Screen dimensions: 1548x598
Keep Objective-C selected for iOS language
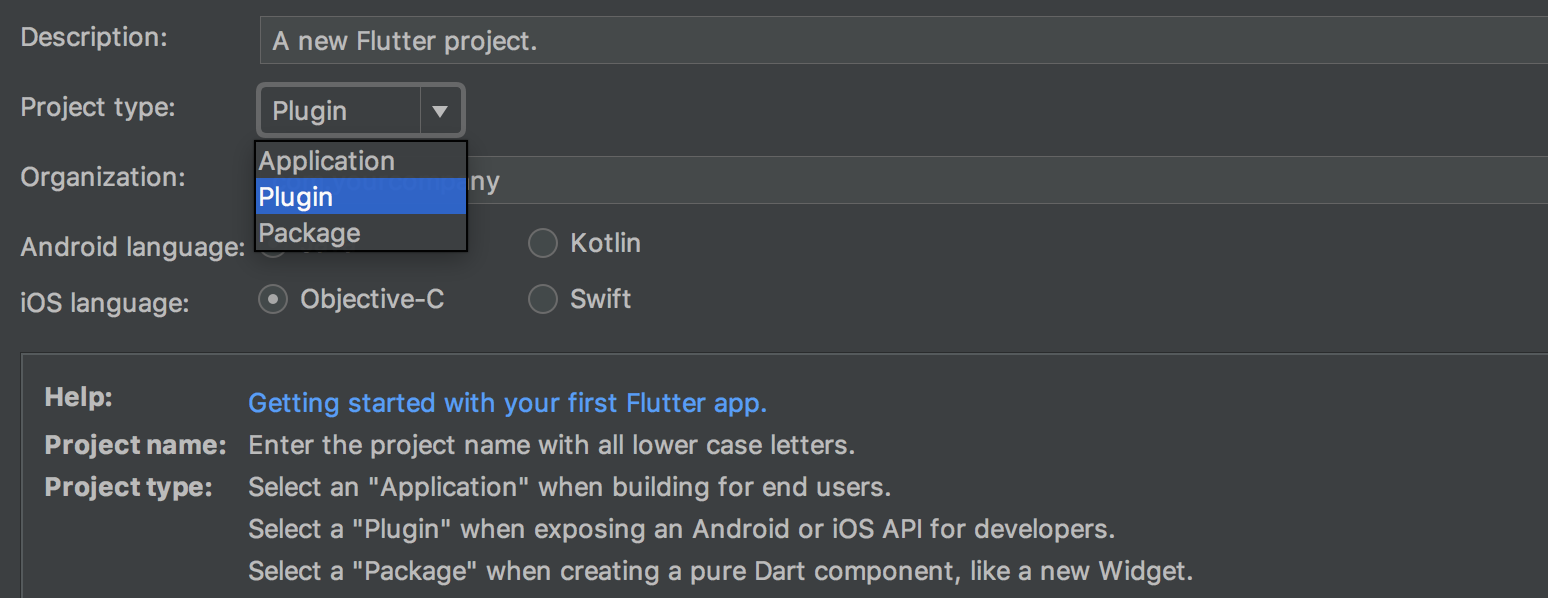click(x=273, y=298)
